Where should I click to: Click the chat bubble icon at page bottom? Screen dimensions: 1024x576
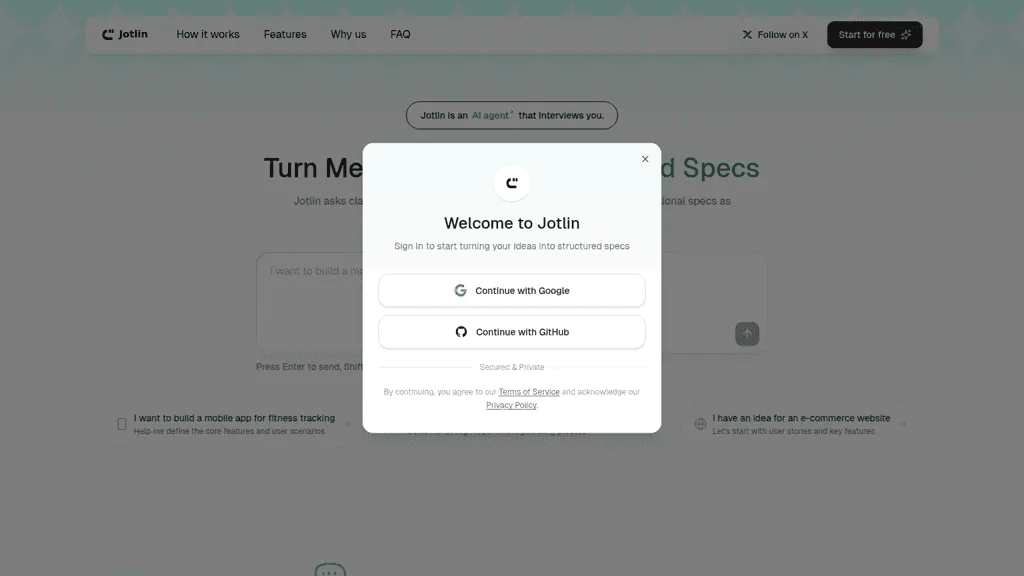click(330, 569)
